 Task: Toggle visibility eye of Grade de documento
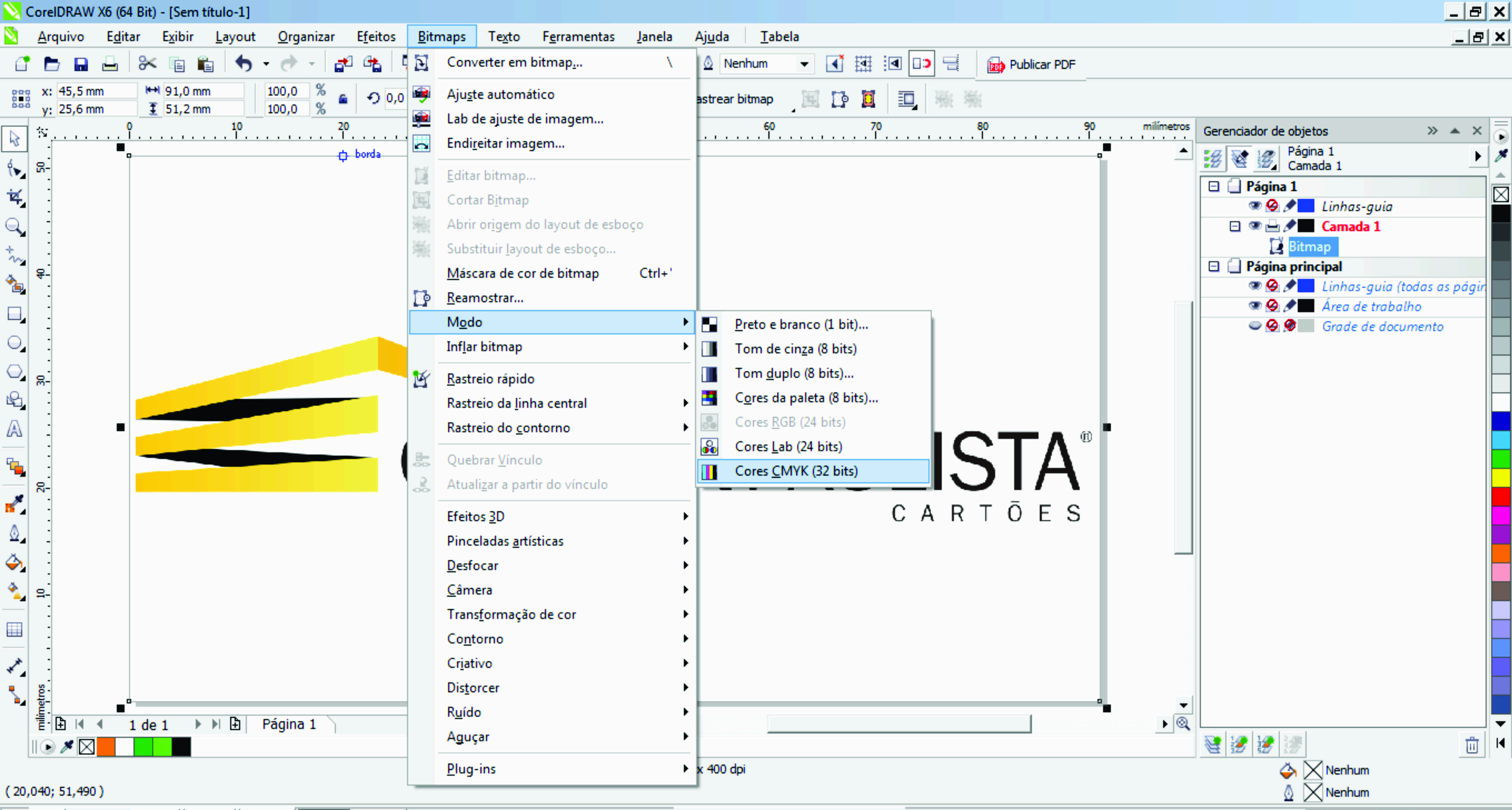(1255, 326)
